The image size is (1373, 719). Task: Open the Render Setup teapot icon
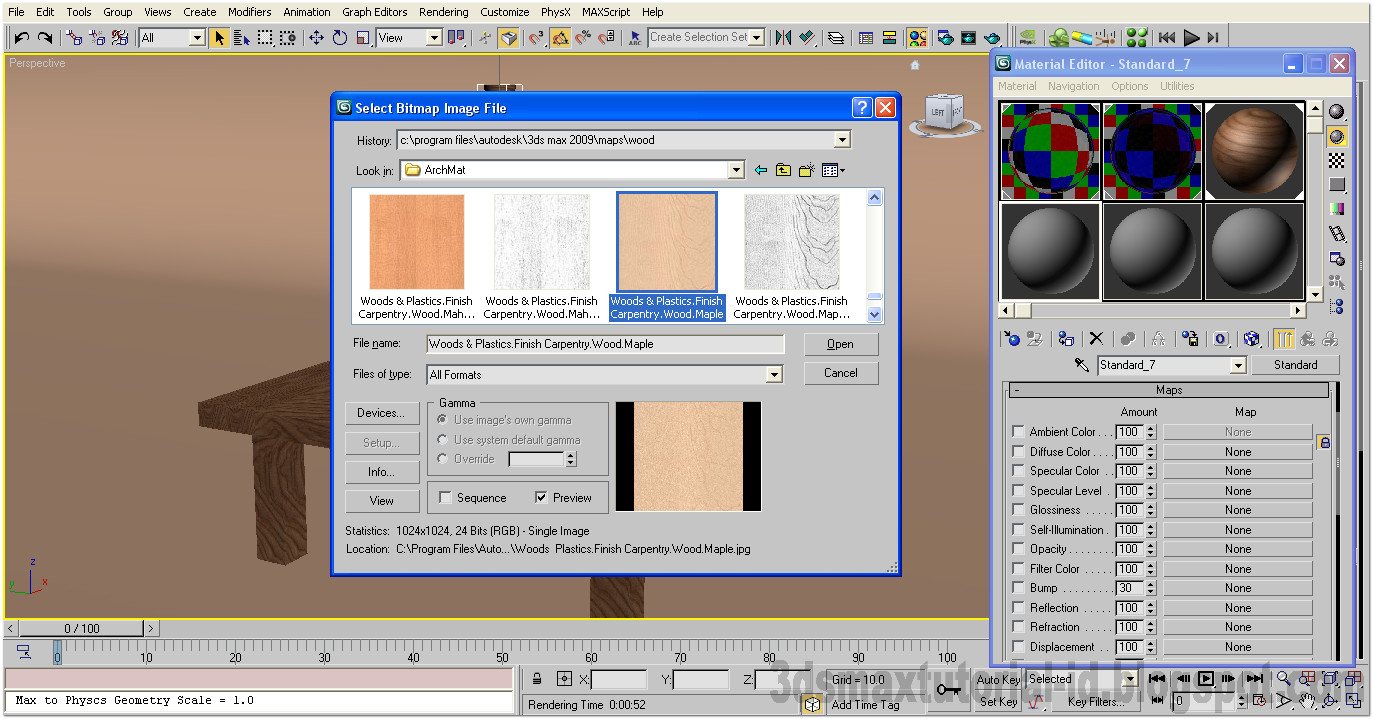click(x=945, y=37)
